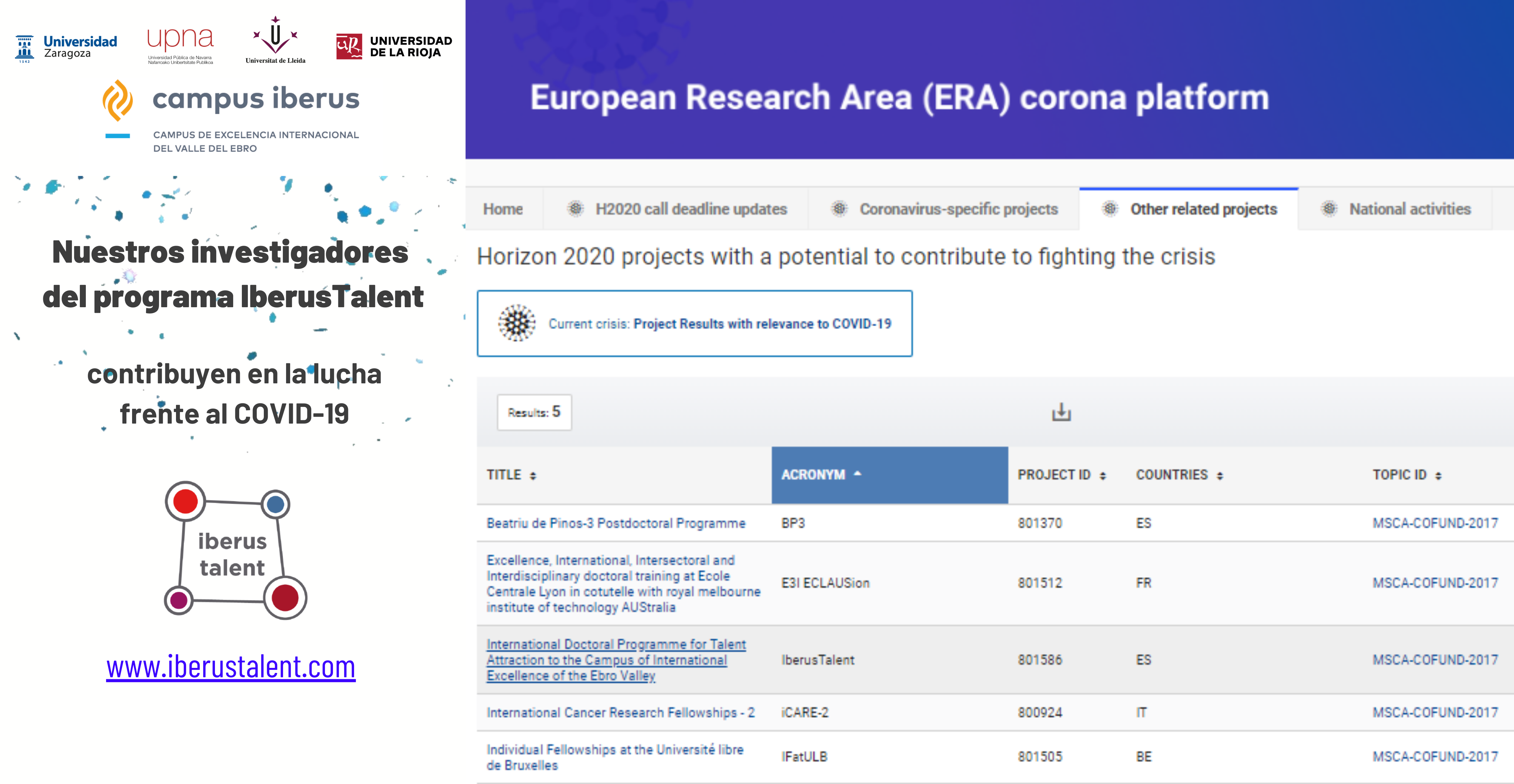
Task: Click the IT country cell
Action: (x=1141, y=713)
